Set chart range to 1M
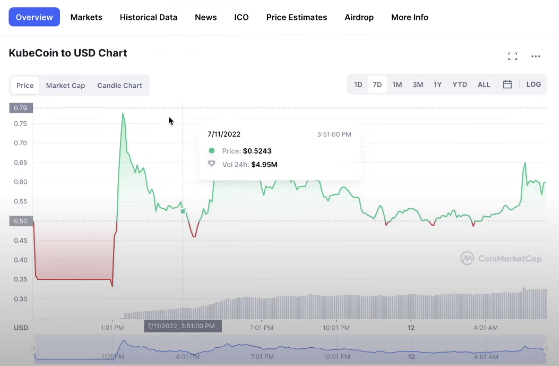The width and height of the screenshot is (559, 366). click(x=397, y=85)
